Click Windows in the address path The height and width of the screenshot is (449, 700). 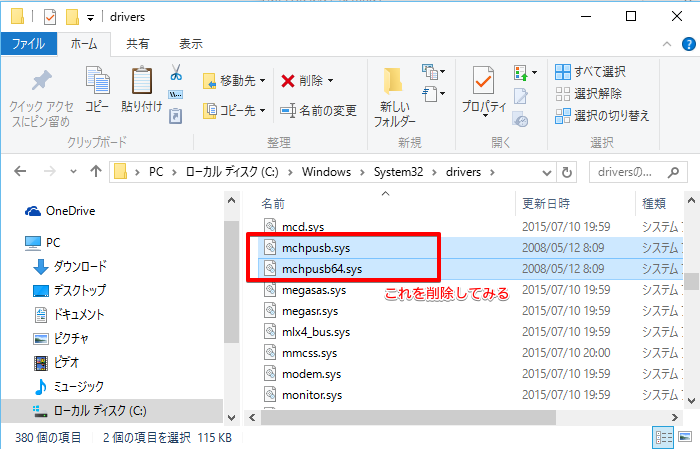pyautogui.click(x=326, y=172)
